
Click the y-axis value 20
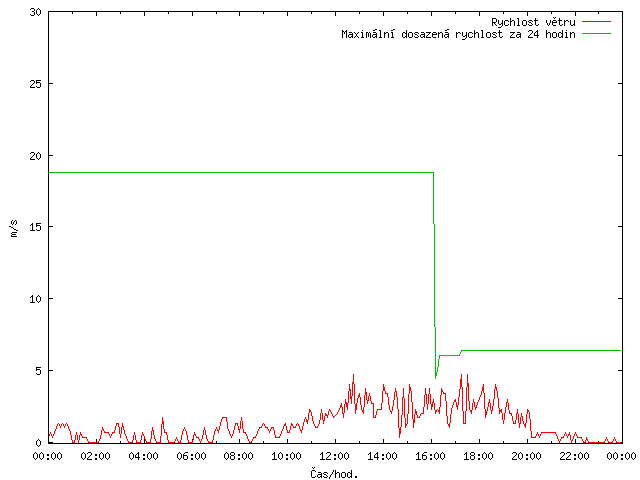tap(36, 156)
